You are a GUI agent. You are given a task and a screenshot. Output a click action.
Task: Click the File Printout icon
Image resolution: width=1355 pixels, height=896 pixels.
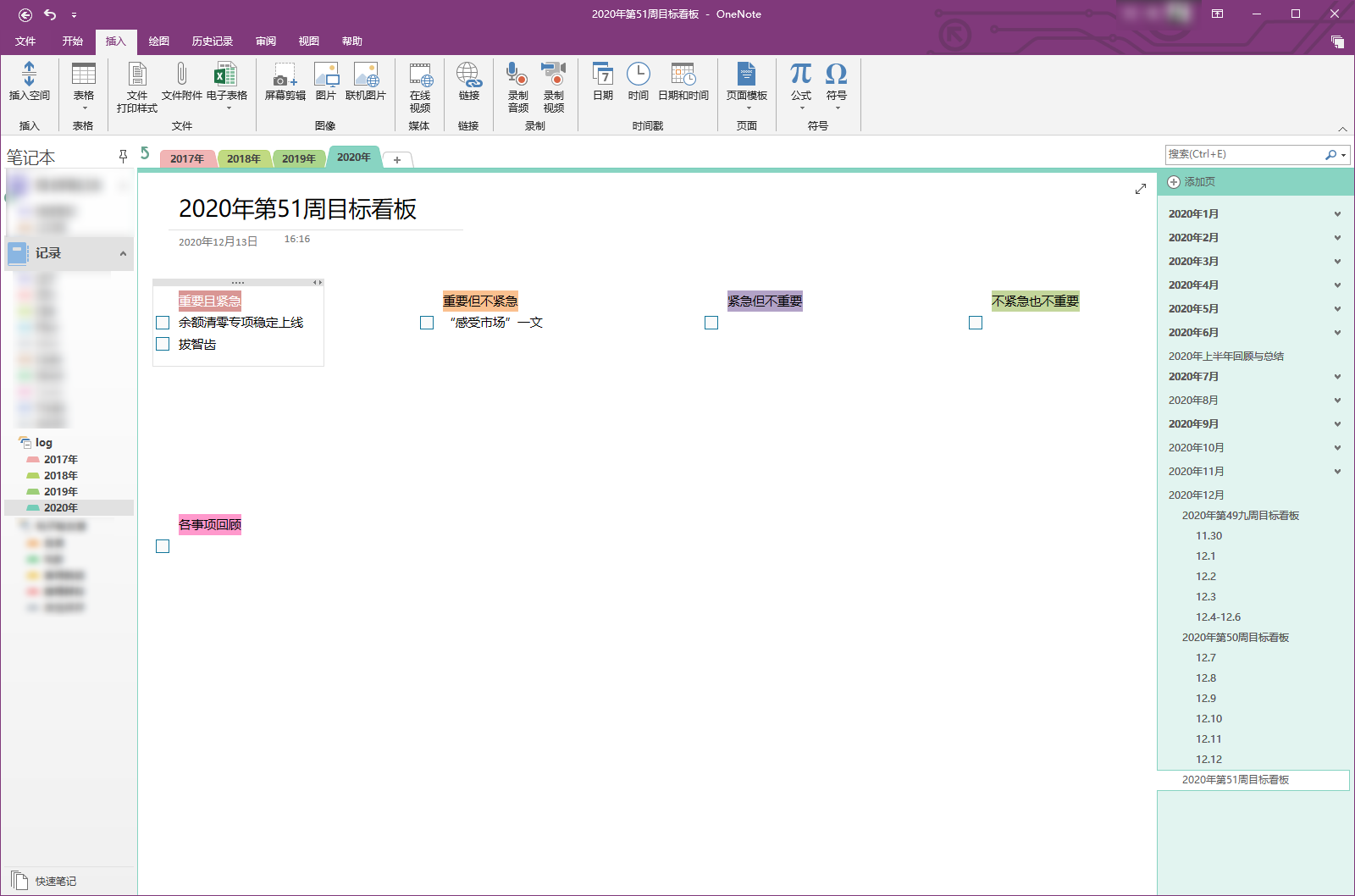coord(137,87)
